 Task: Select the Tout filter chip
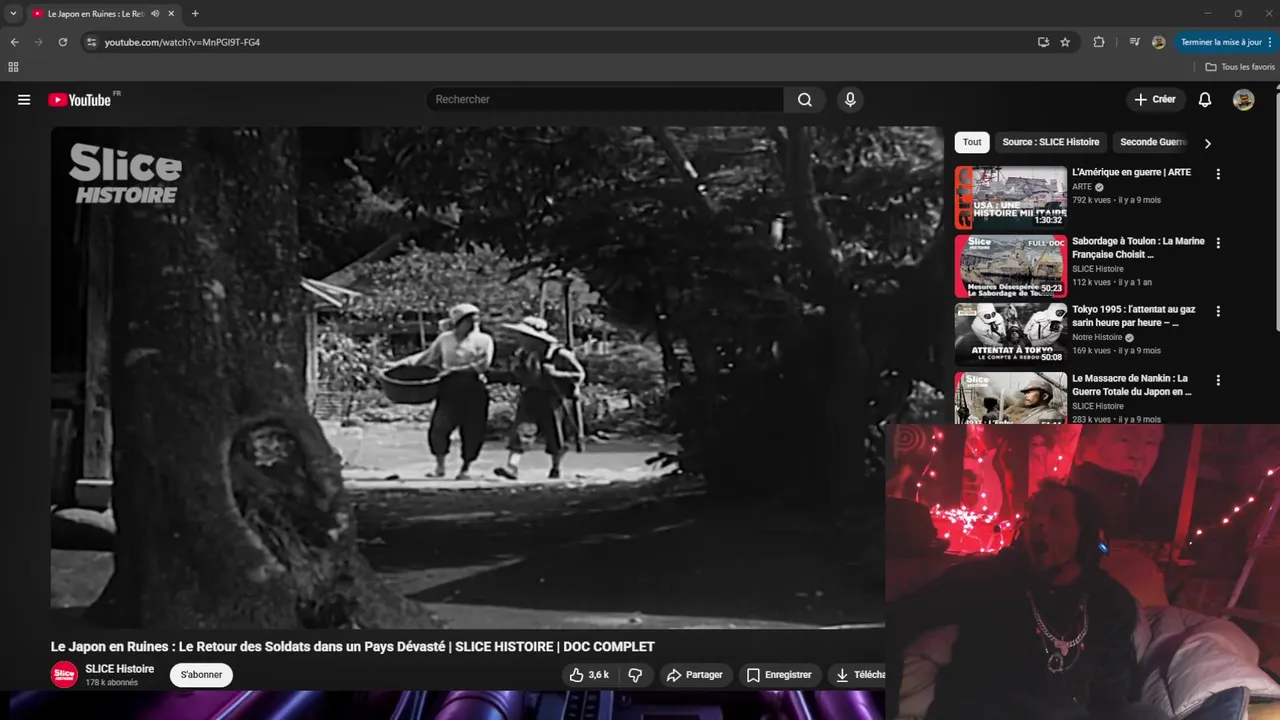point(972,142)
